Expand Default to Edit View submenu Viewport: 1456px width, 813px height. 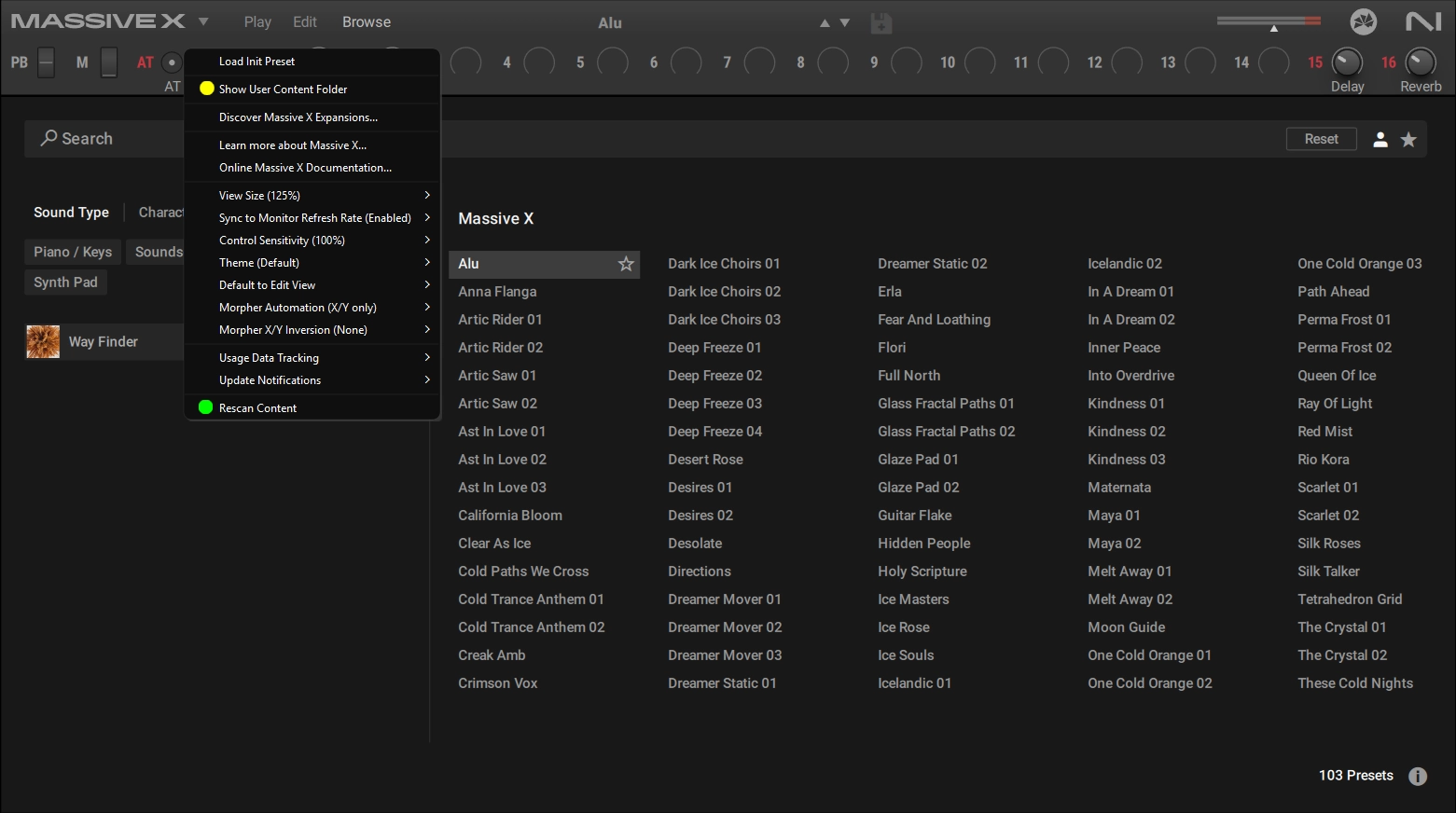(x=312, y=284)
